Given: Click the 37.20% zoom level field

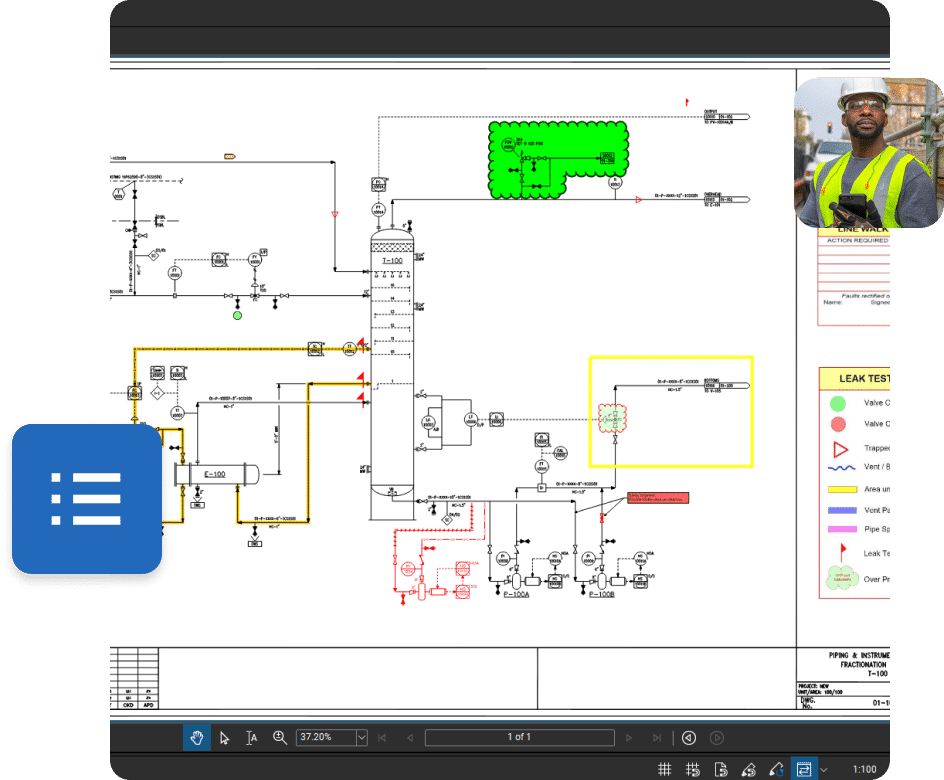Looking at the screenshot, I should coord(326,737).
